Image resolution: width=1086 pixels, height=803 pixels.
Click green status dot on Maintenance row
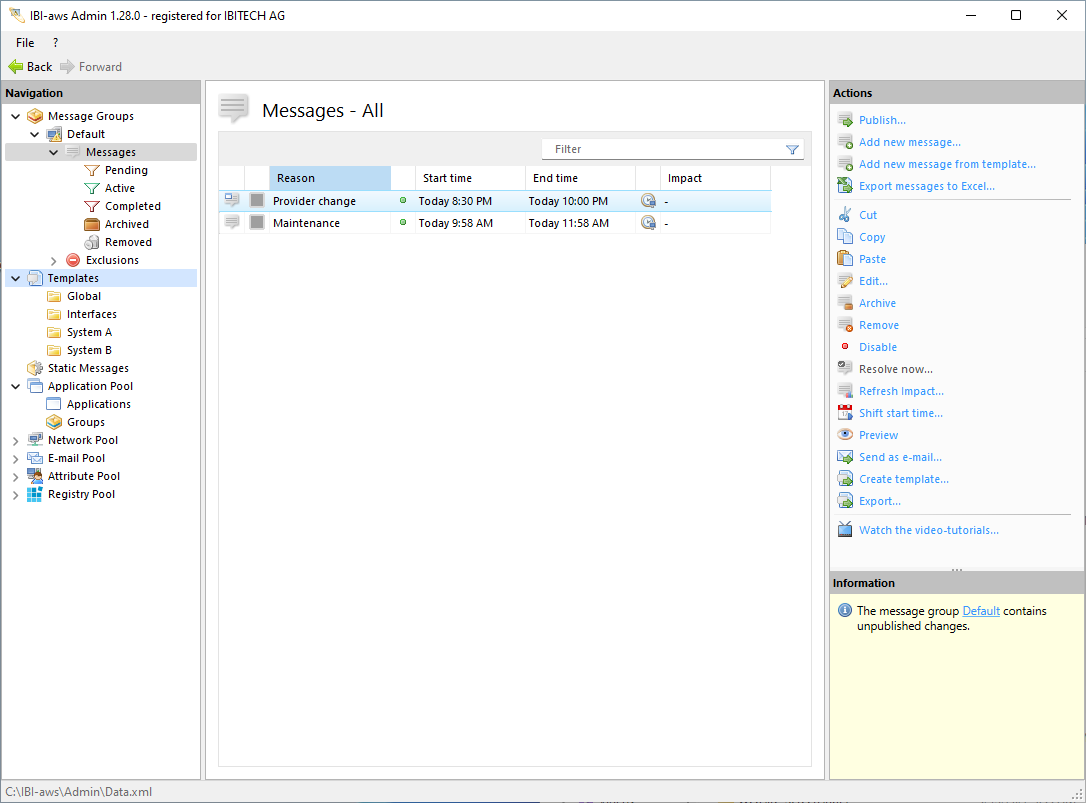pos(403,223)
